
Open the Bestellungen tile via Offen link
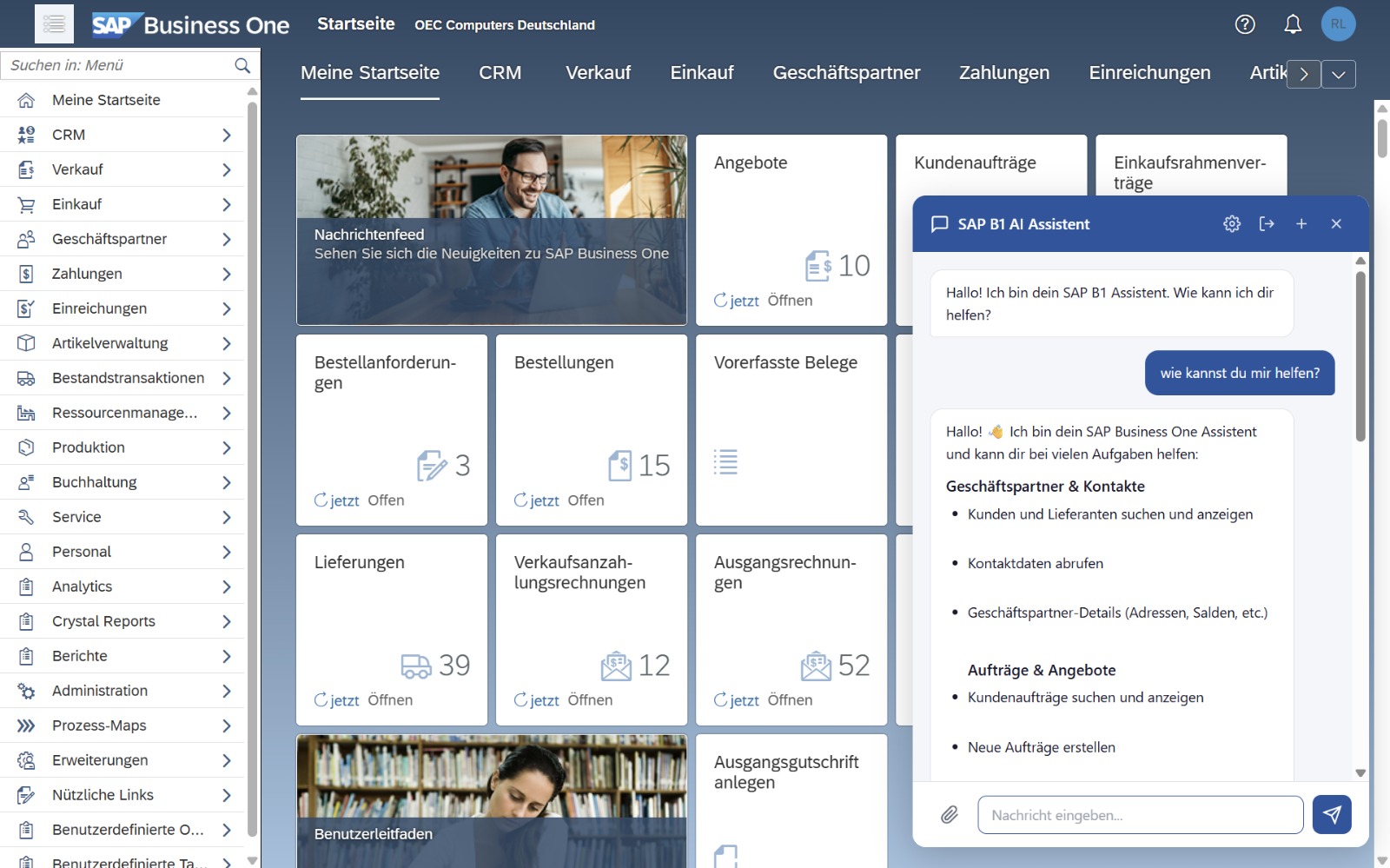[586, 500]
